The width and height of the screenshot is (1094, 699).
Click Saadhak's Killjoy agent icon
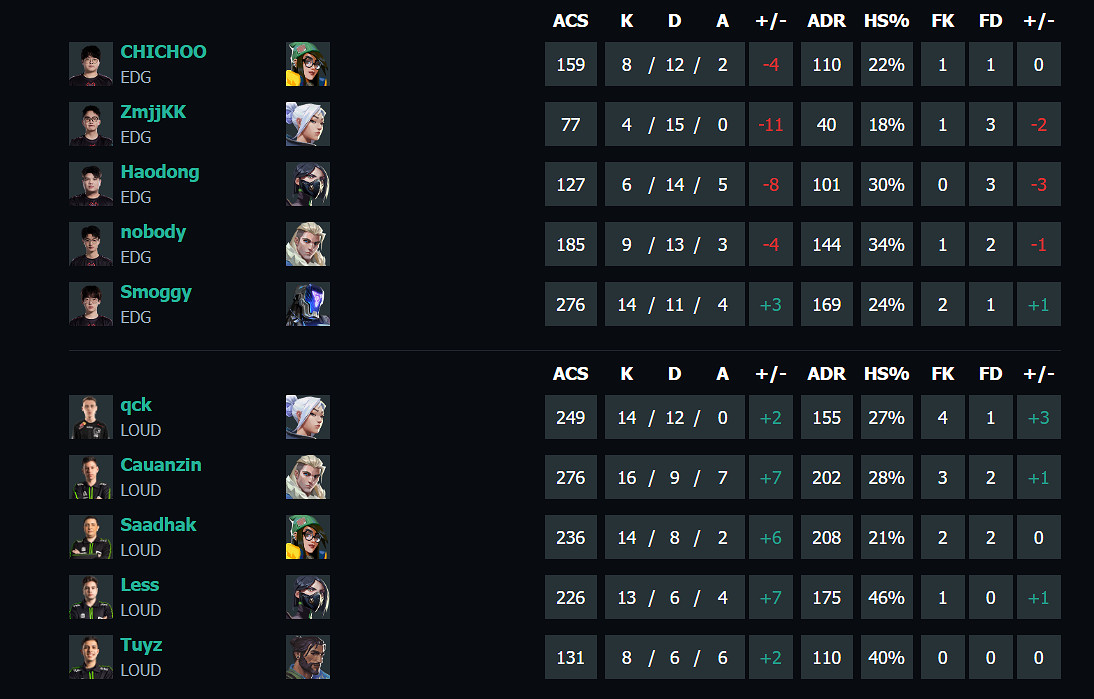(x=308, y=537)
